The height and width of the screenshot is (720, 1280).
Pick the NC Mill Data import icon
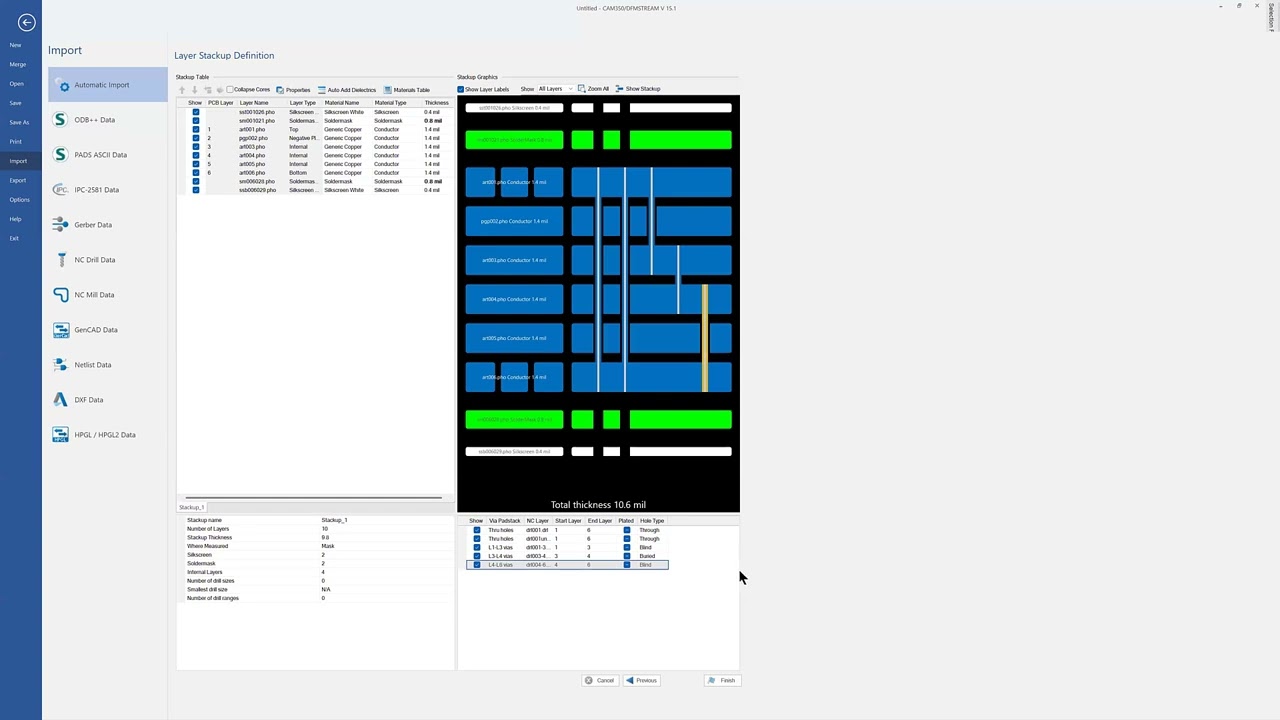(60, 295)
